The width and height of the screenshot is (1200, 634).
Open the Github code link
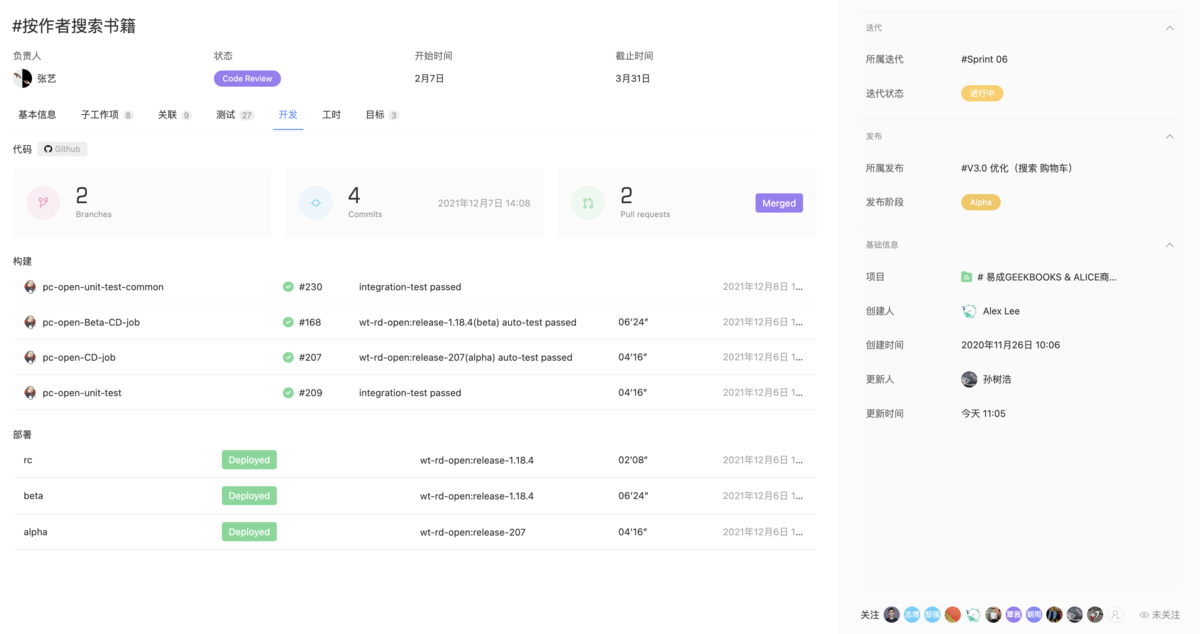(x=61, y=148)
